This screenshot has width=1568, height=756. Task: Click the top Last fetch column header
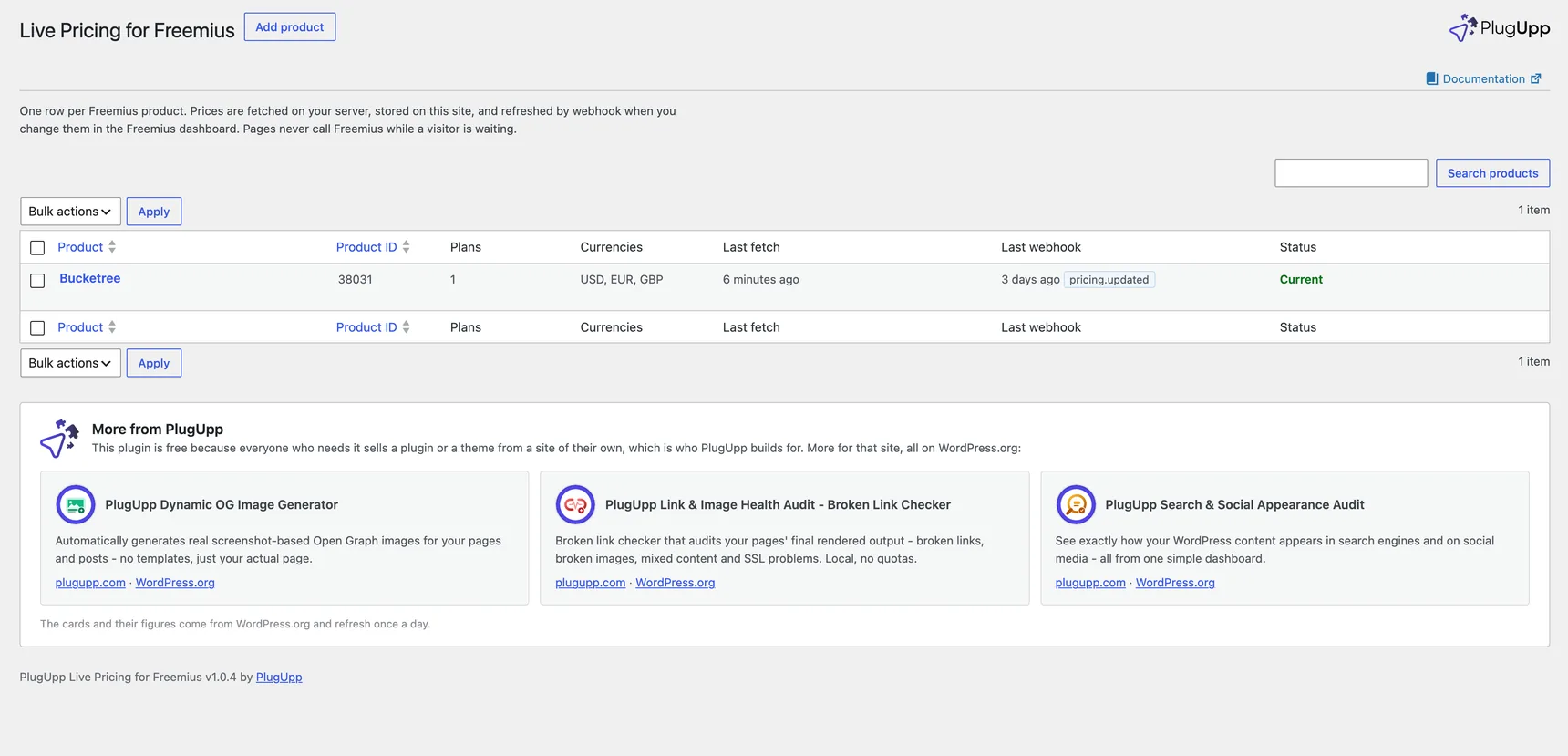pyautogui.click(x=751, y=247)
